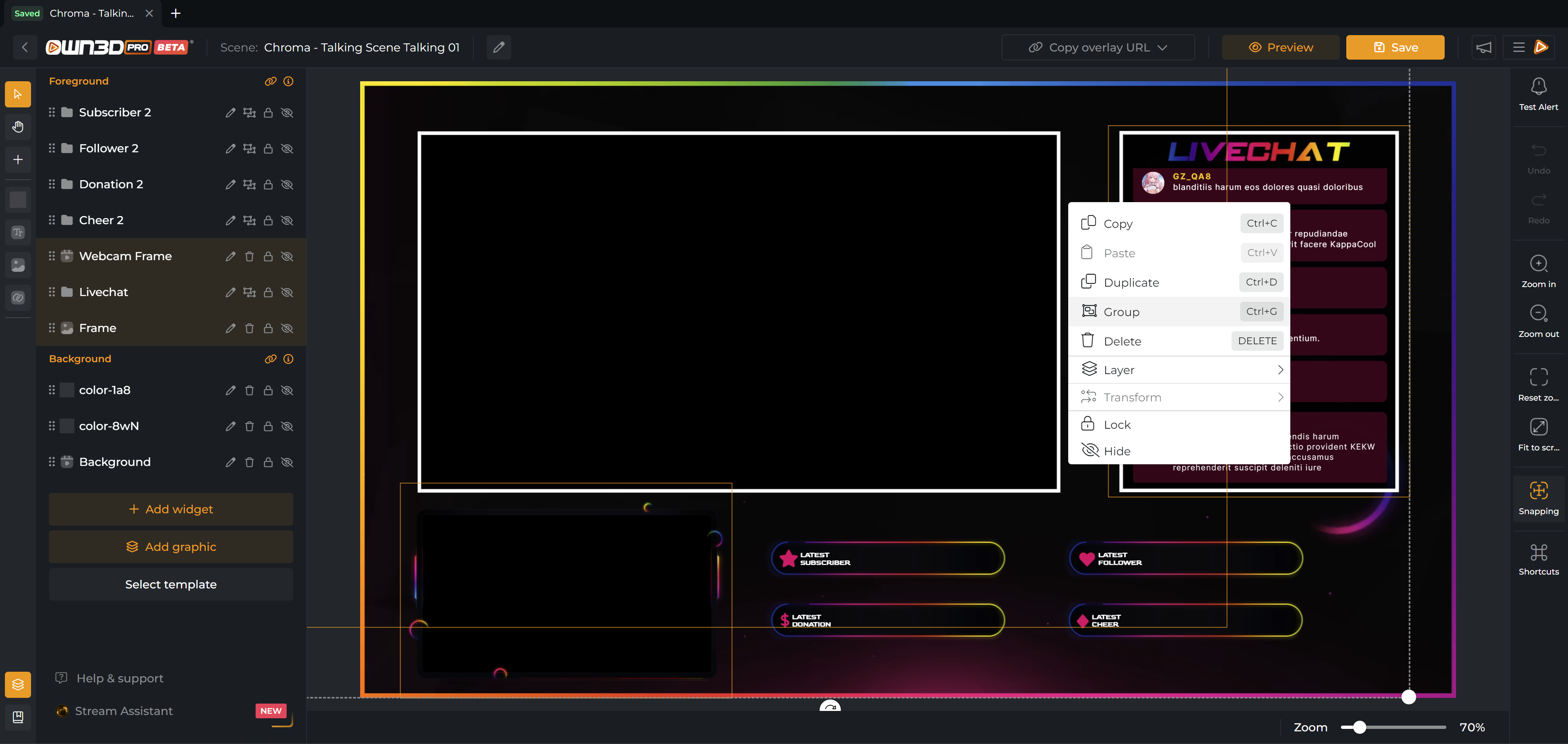Select the color-8wN background layer
The image size is (1568, 744).
[109, 426]
